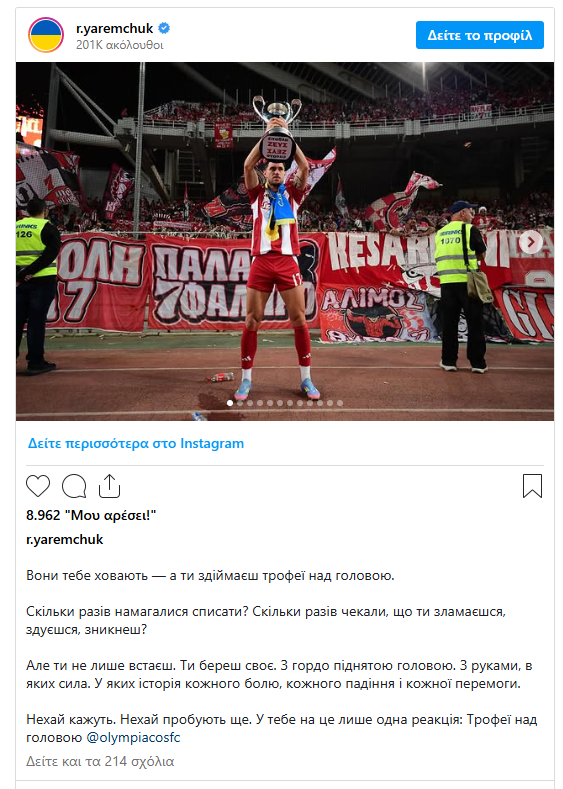Screen dimensions: 563x789
Task: Click the @olympiacosfc mention
Action: [133, 738]
